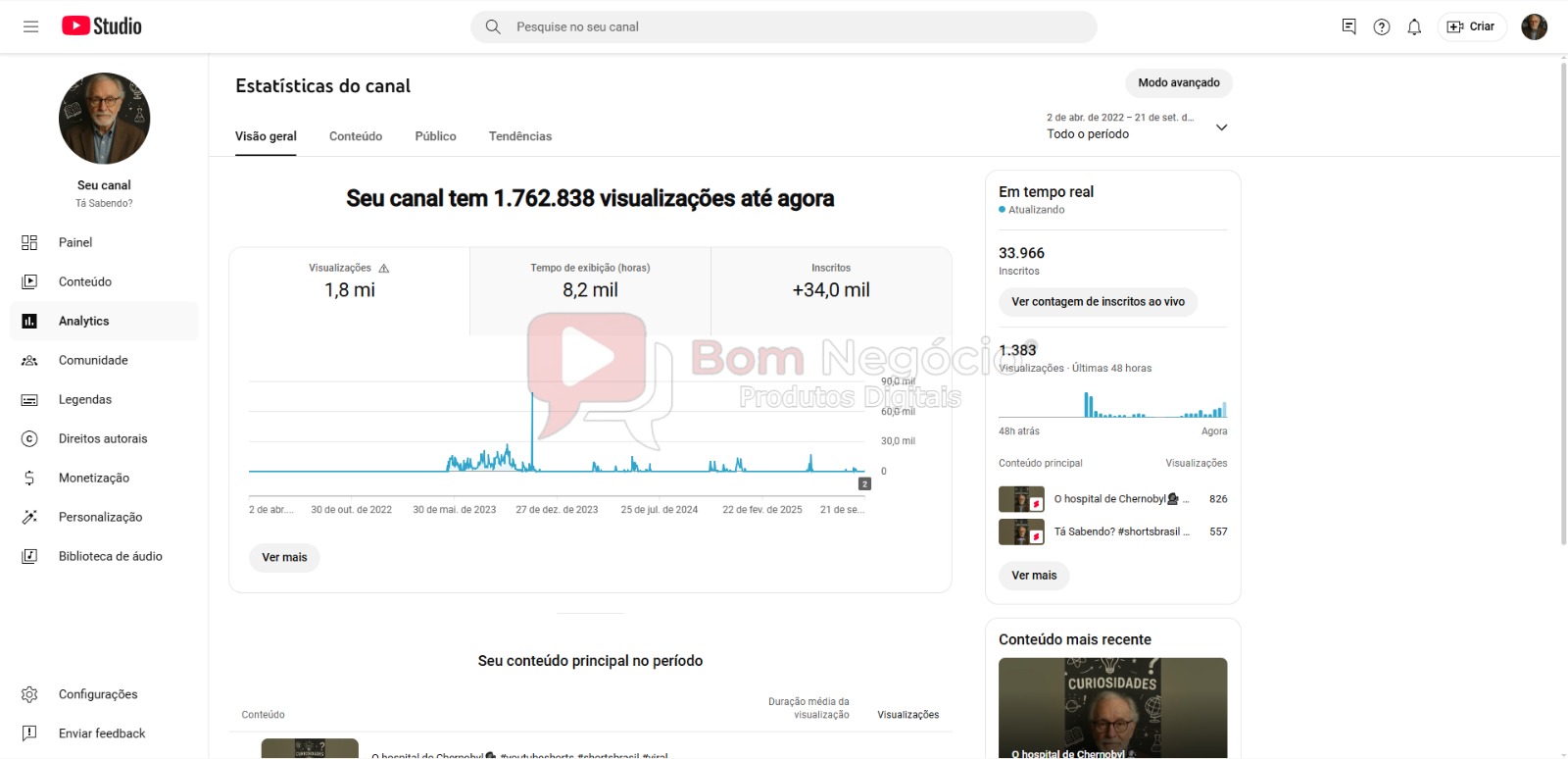1568x759 pixels.
Task: Click the account avatar in top right
Action: click(x=1534, y=27)
